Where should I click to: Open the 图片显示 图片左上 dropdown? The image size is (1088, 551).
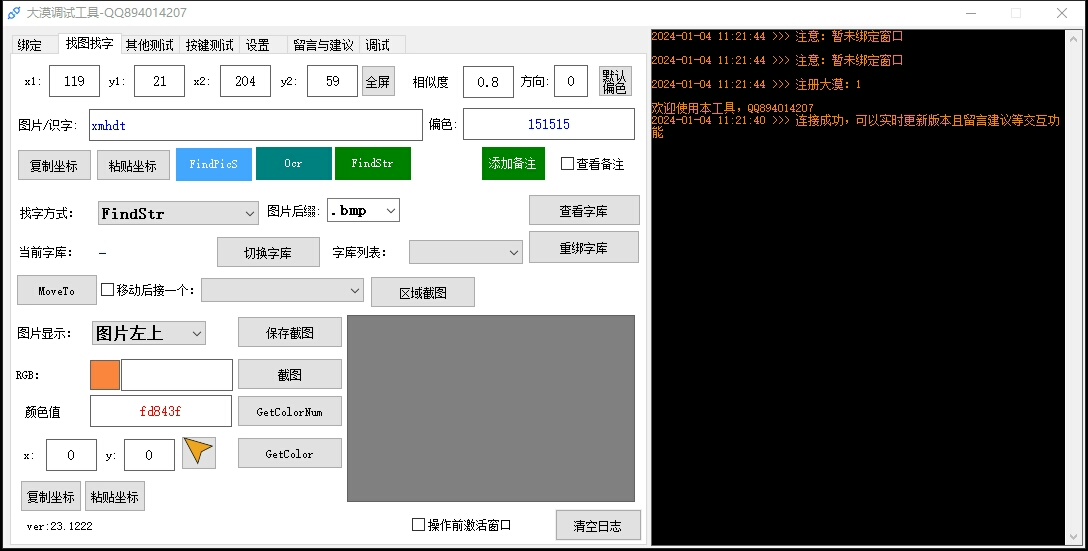(148, 333)
